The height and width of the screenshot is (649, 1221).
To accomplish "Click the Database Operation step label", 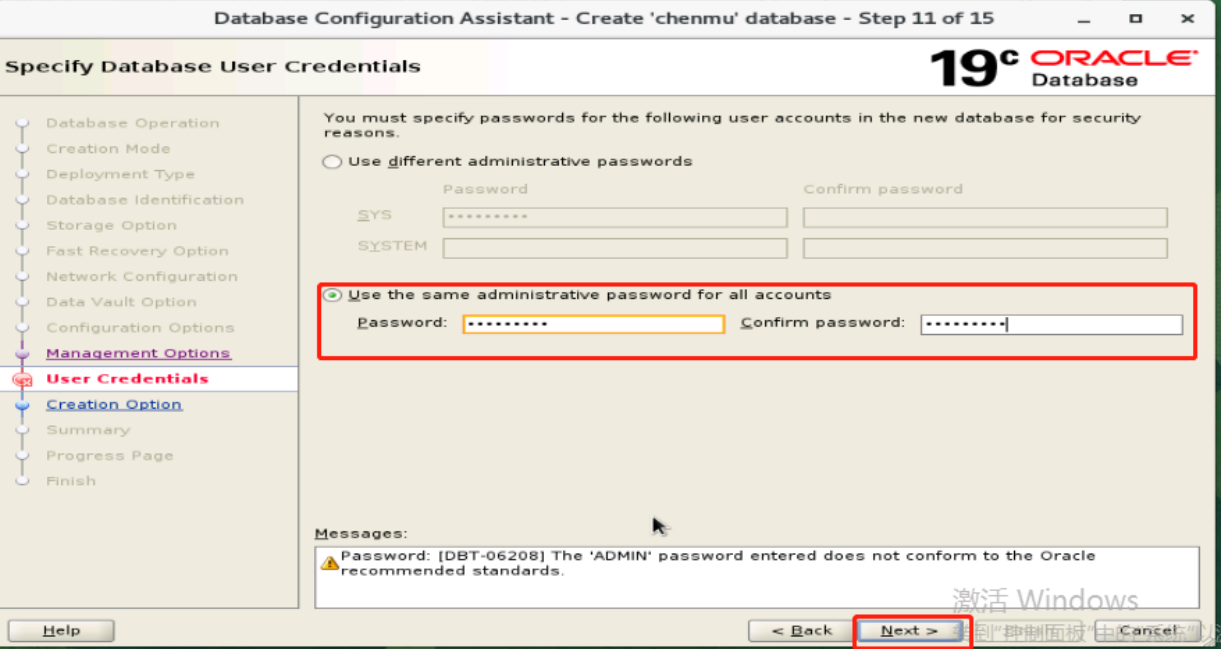I will point(132,123).
